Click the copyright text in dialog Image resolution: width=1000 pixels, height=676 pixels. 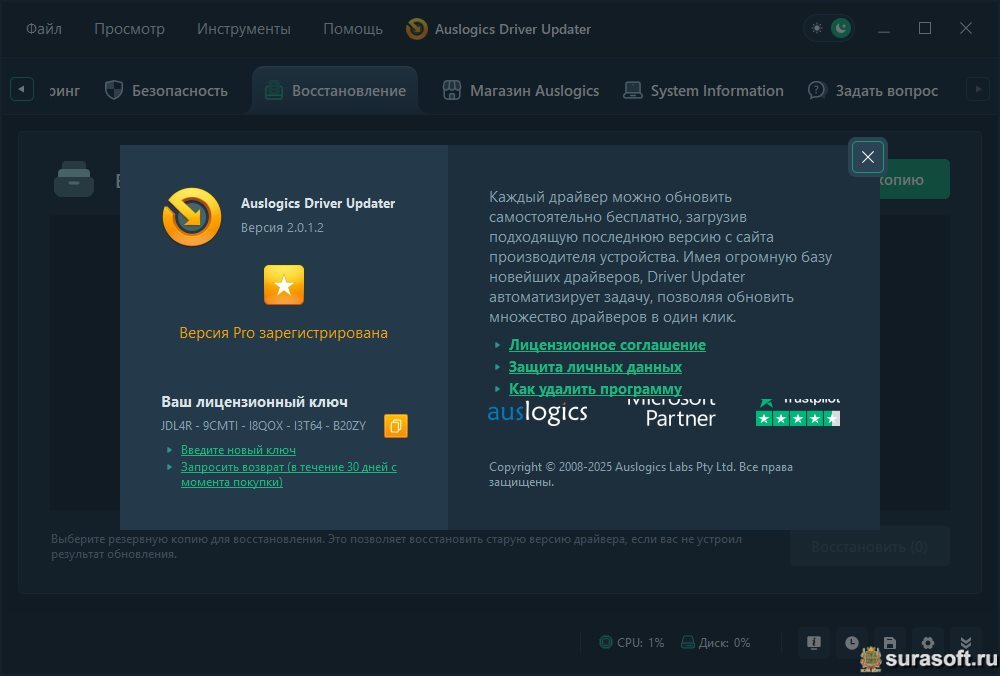(x=640, y=474)
